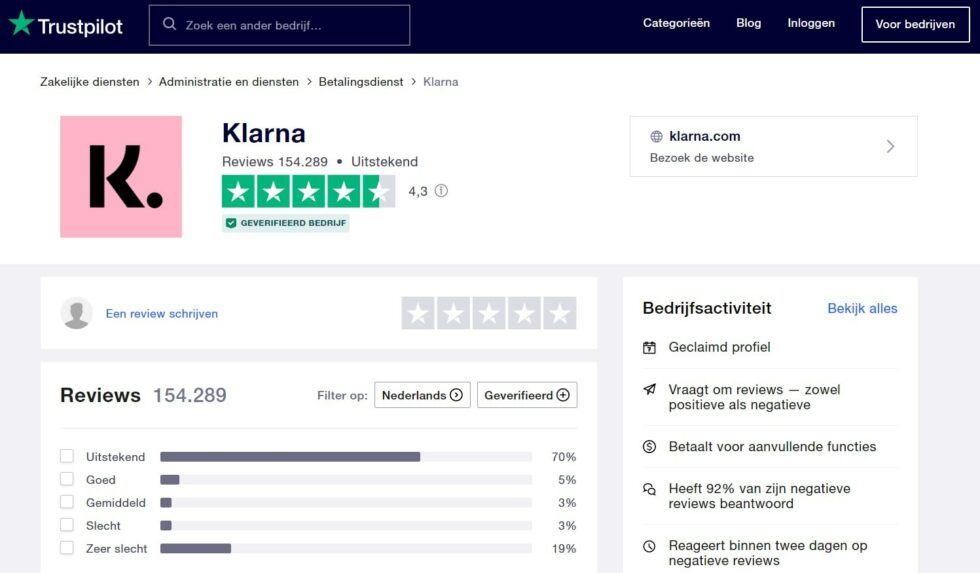Click the rating info icon beside 4,3
Image resolution: width=980 pixels, height=573 pixels.
(x=441, y=191)
